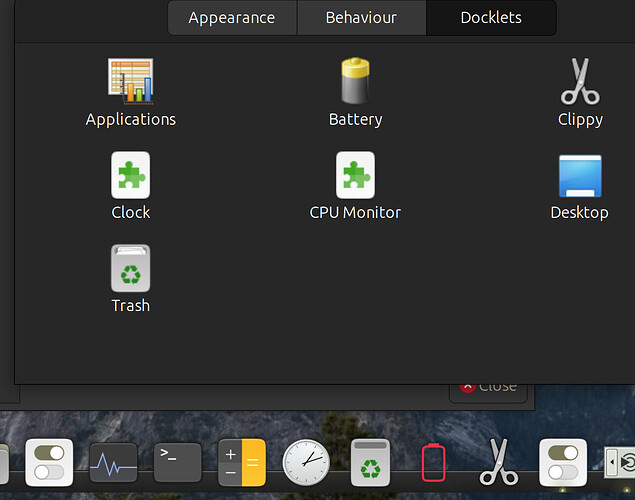Click the Trash label text

130,306
